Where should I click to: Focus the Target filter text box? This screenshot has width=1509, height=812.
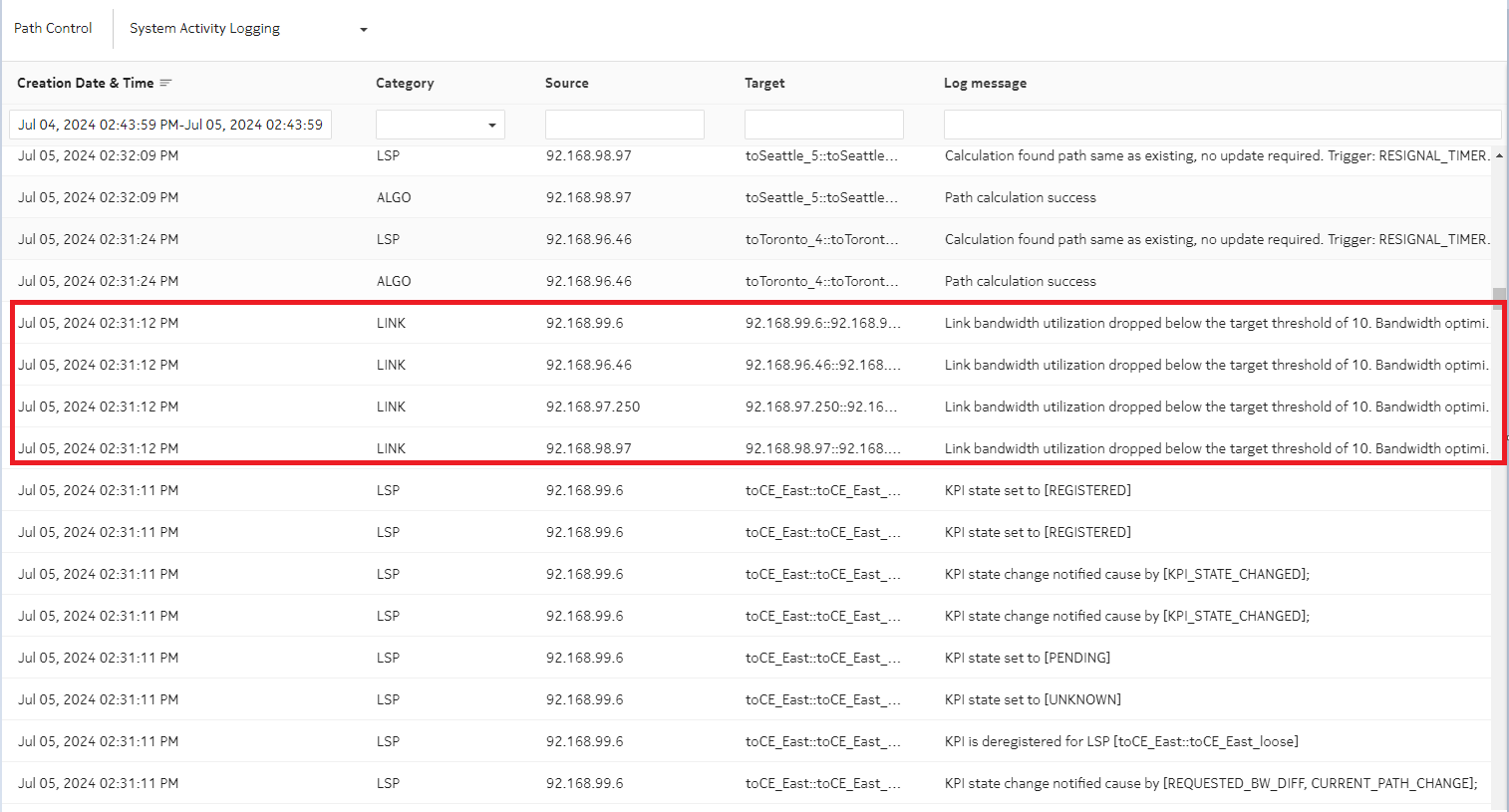[x=823, y=125]
